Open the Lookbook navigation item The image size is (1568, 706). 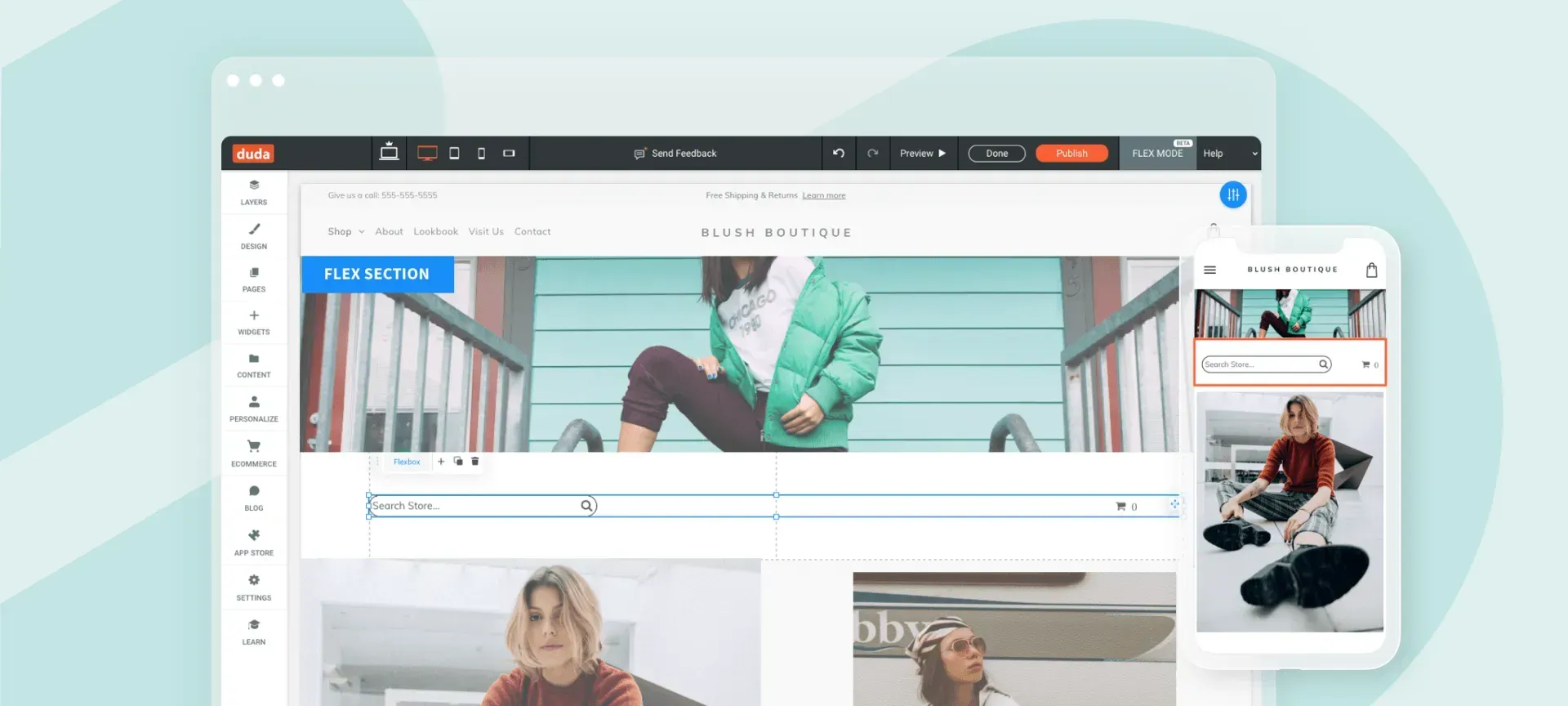(x=436, y=232)
